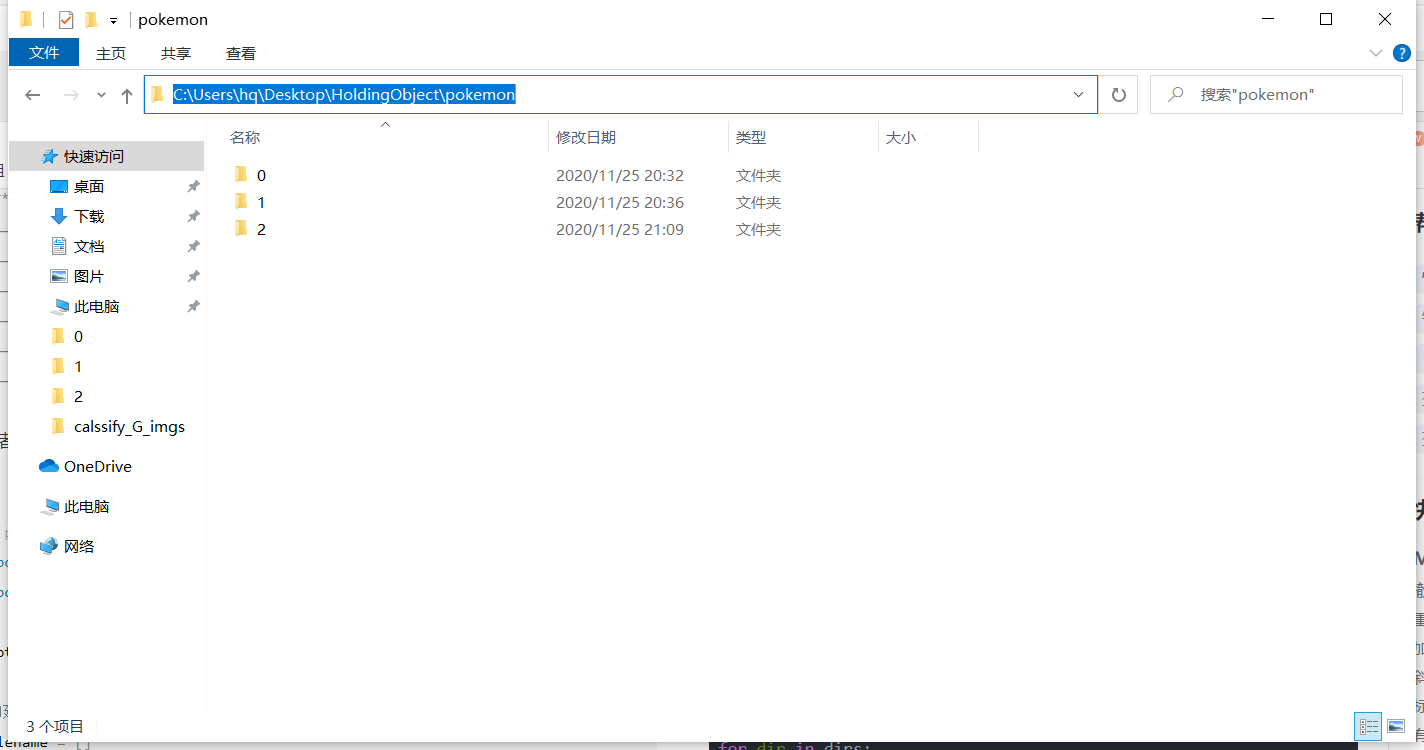
Task: Click the pin icon next to 文档
Action: coord(193,247)
